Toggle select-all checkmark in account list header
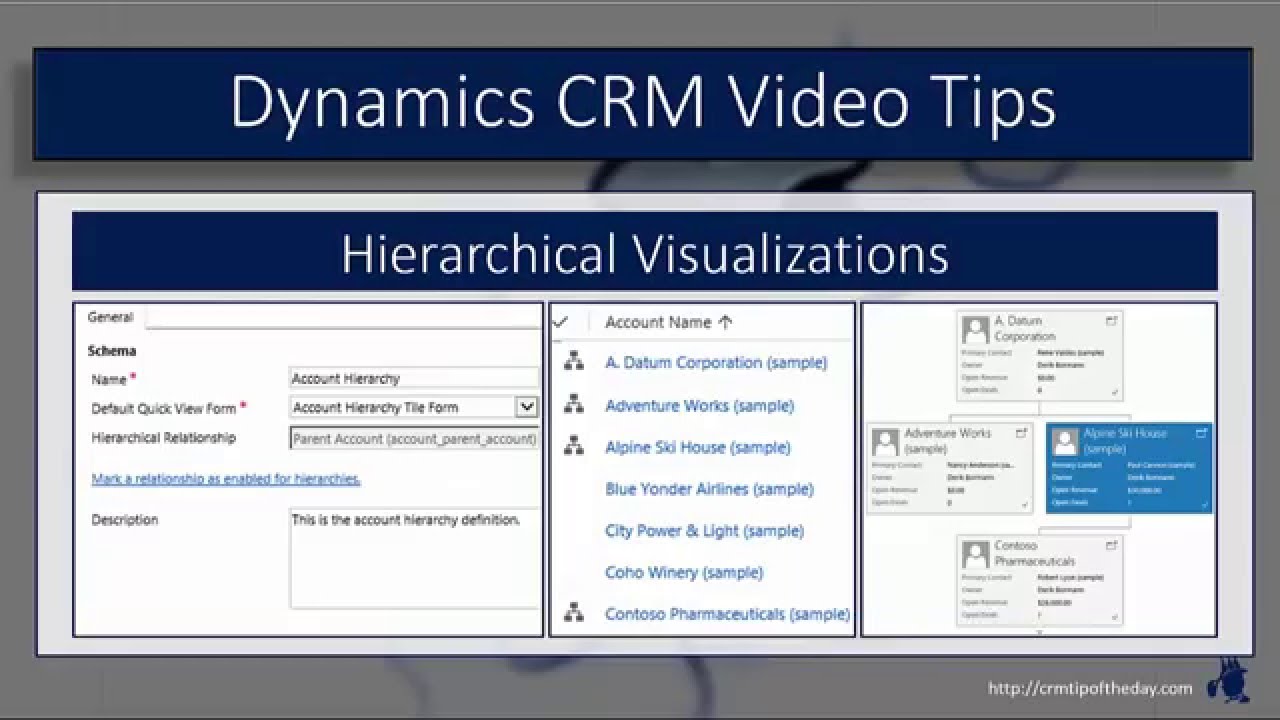Image resolution: width=1280 pixels, height=720 pixels. (x=560, y=322)
